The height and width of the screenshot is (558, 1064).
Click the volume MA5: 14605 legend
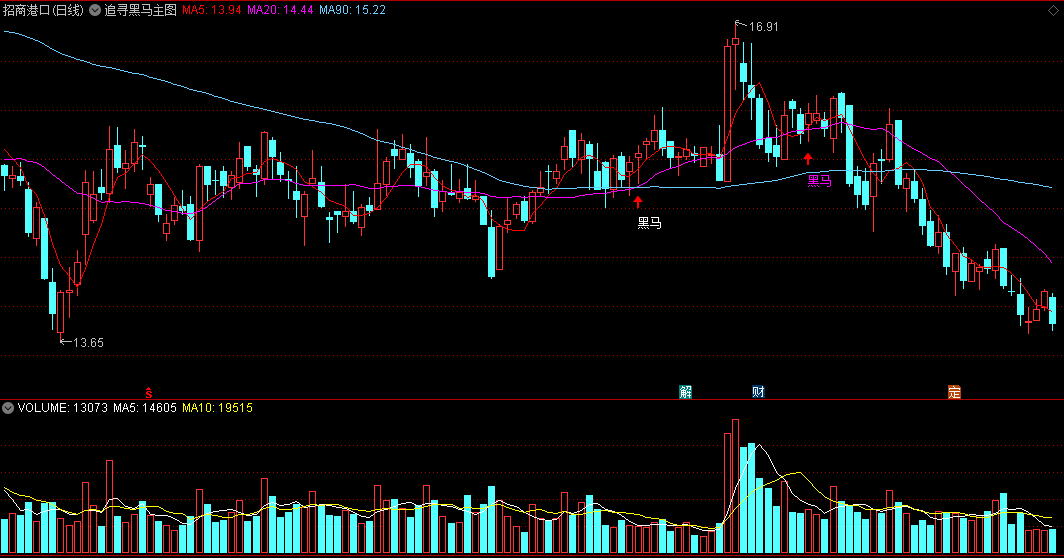pos(145,408)
